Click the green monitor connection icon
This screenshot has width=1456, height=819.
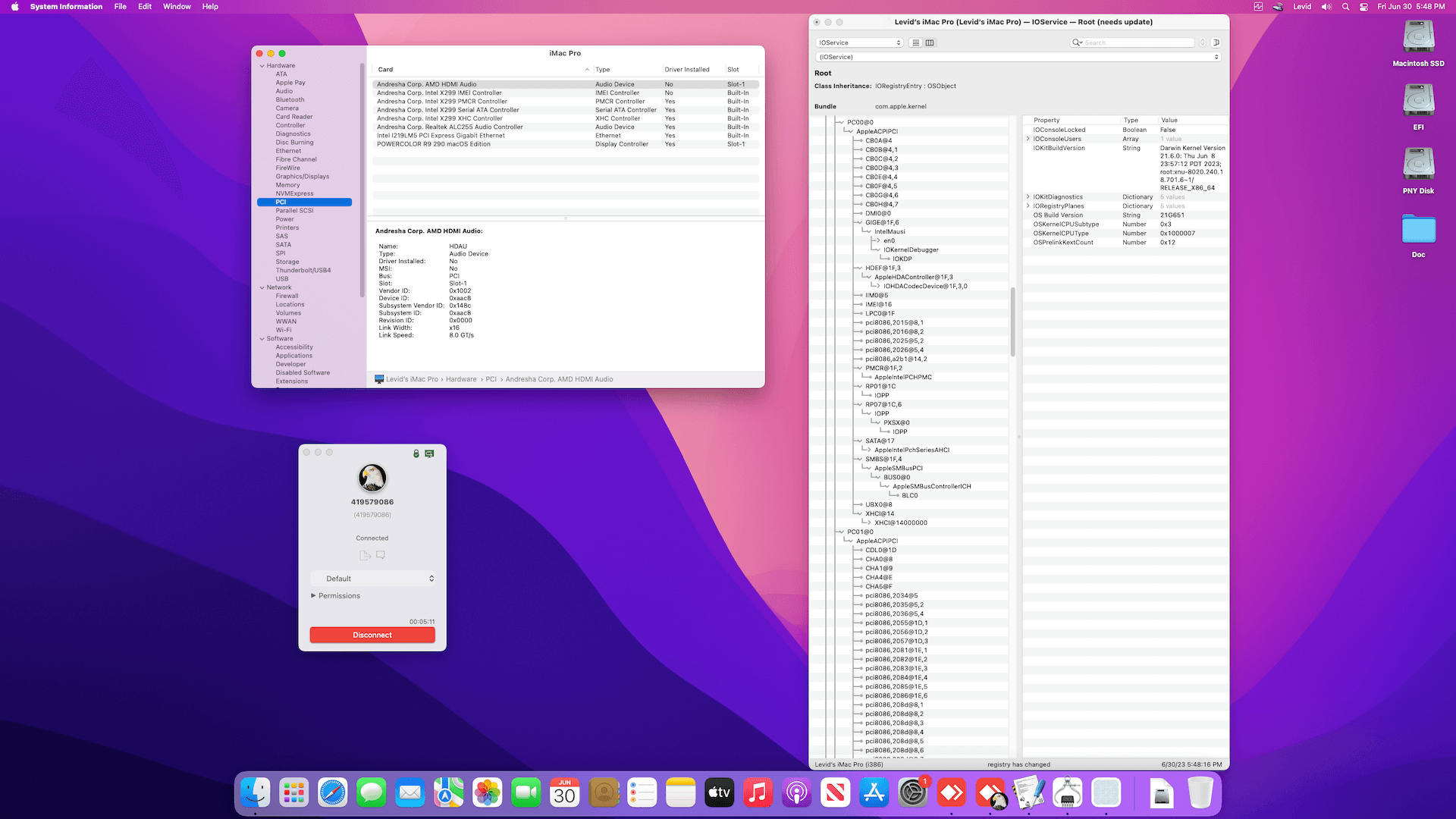click(429, 453)
